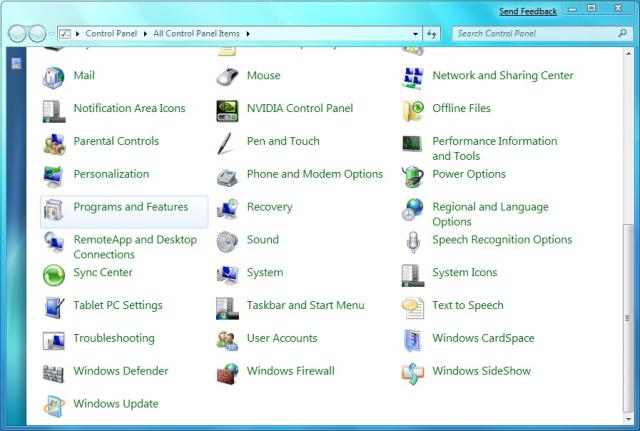The height and width of the screenshot is (431, 640).
Task: Open the User Accounts icon
Action: (227, 341)
